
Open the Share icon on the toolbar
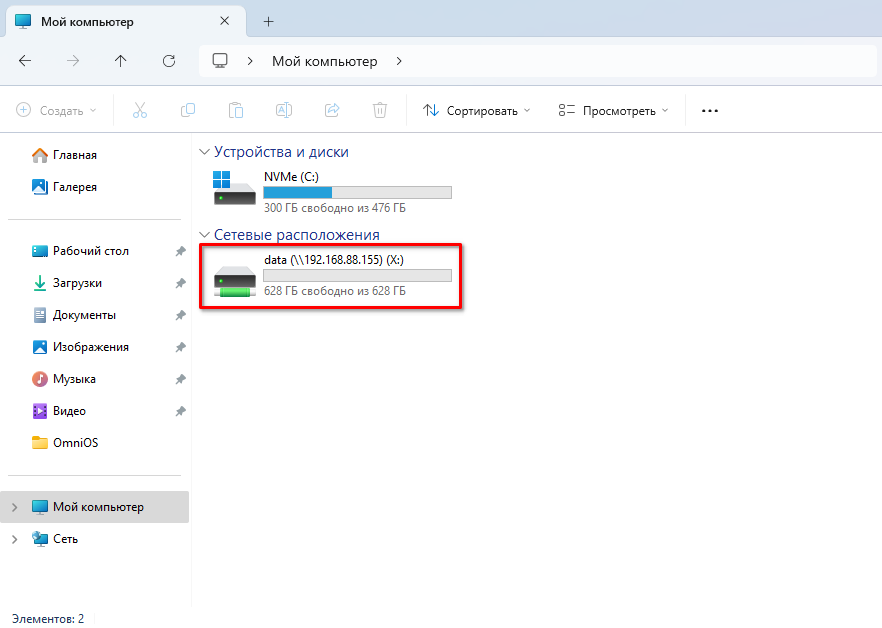(x=331, y=110)
